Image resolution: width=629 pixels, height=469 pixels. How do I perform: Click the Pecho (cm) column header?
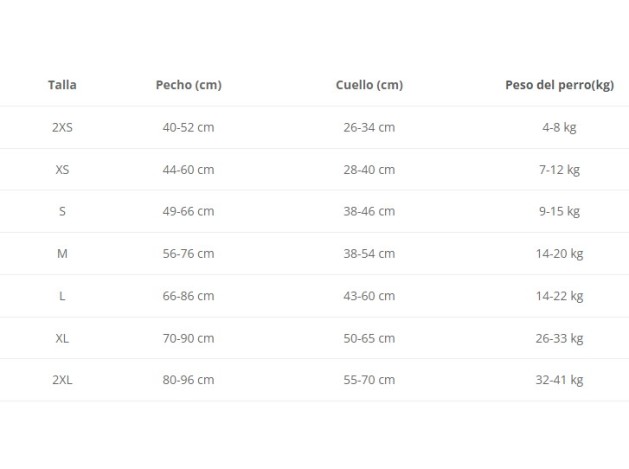pos(188,85)
